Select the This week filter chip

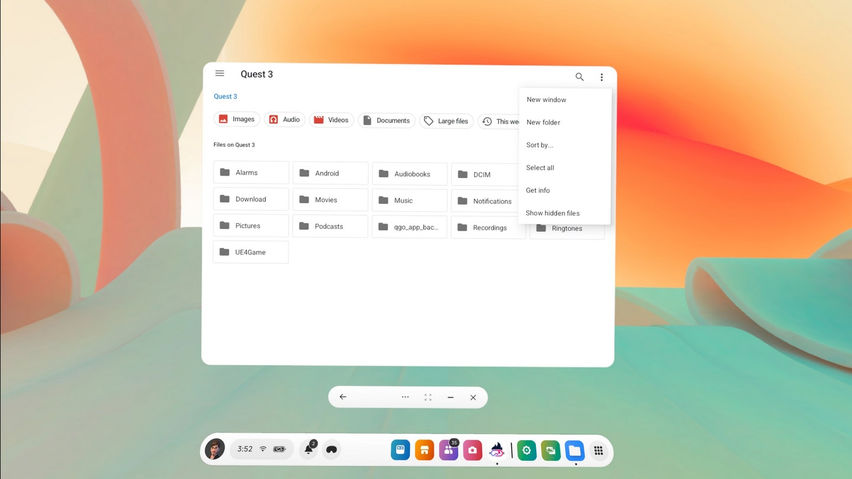tap(499, 122)
